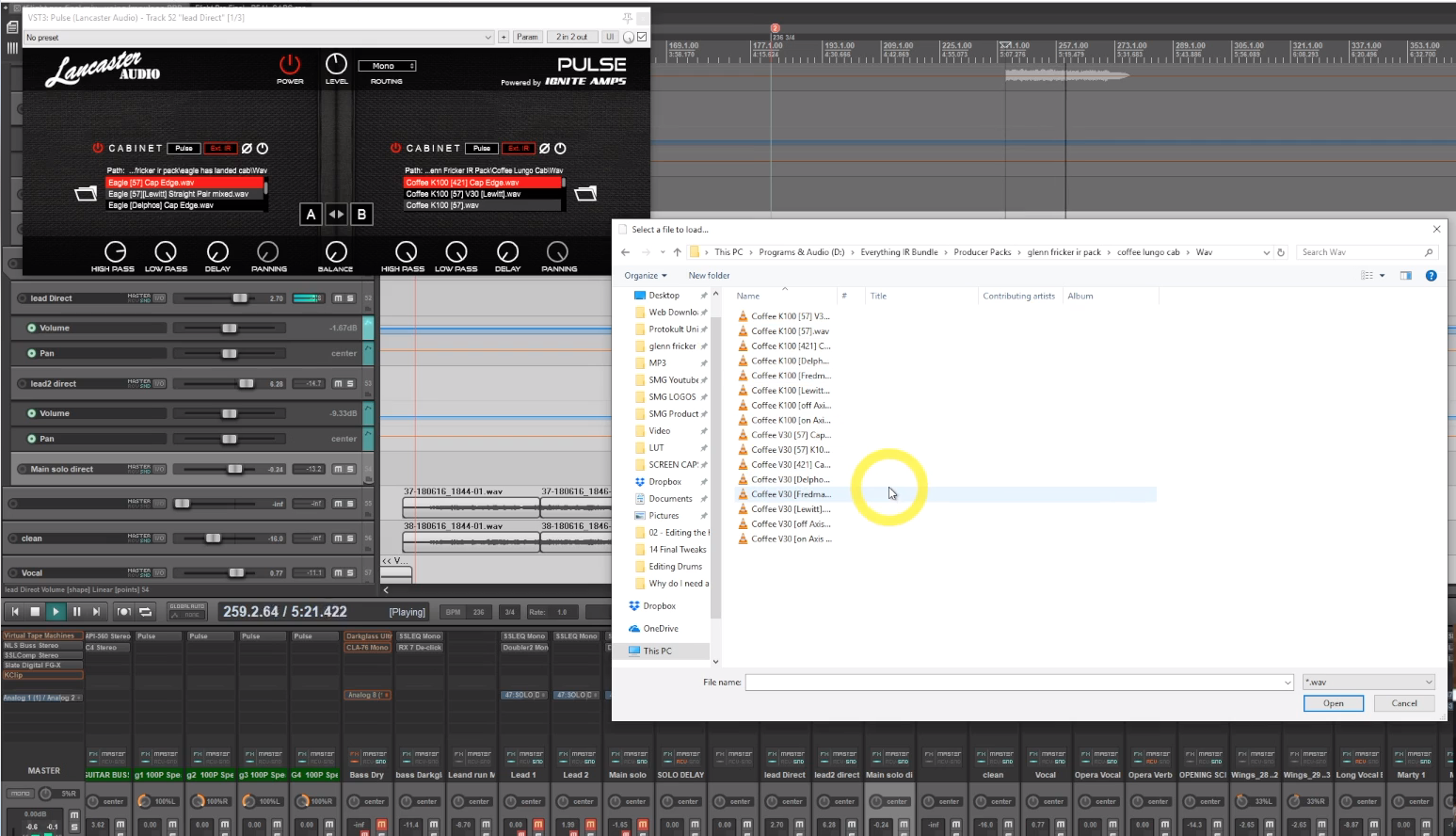Screen dimensions: 1456x836
Task: Solo the lead Direct track
Action: (350, 298)
